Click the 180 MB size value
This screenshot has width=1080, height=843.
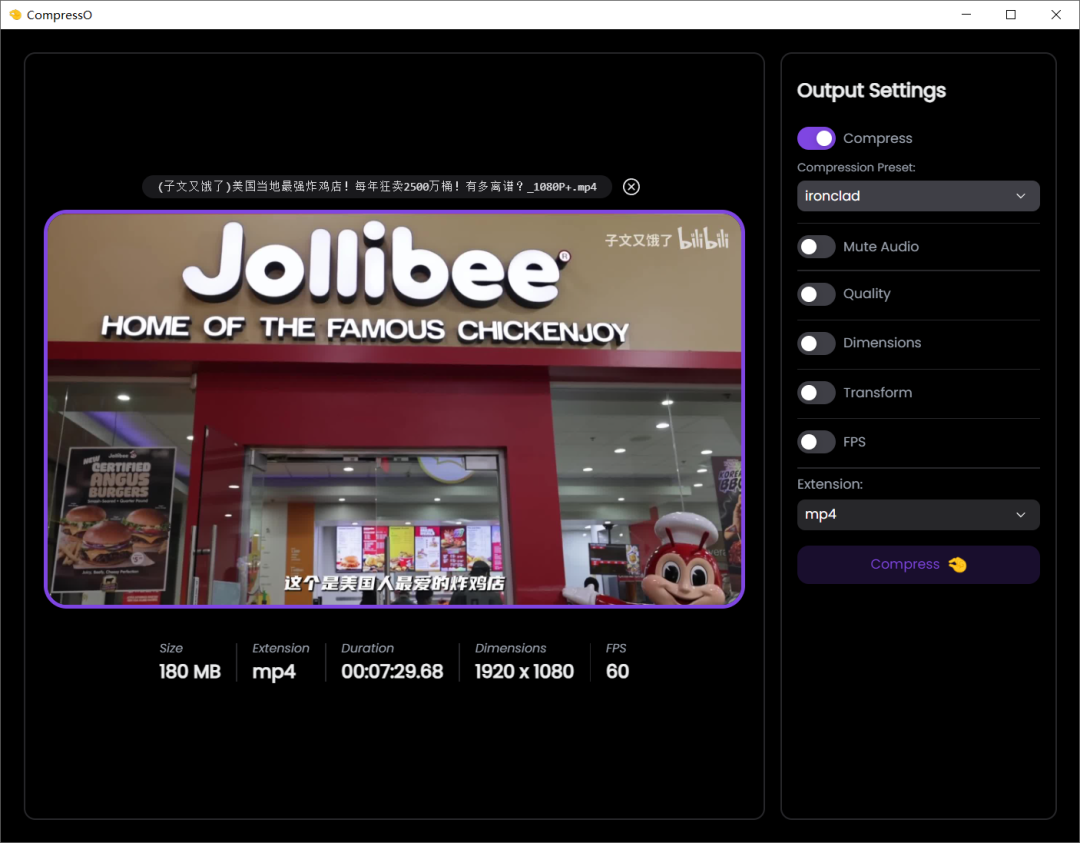coord(189,672)
